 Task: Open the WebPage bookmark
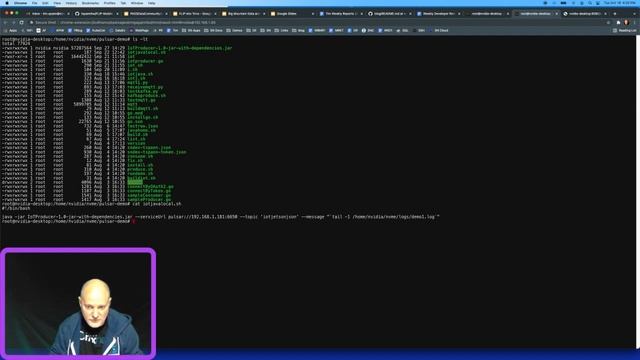(139, 30)
